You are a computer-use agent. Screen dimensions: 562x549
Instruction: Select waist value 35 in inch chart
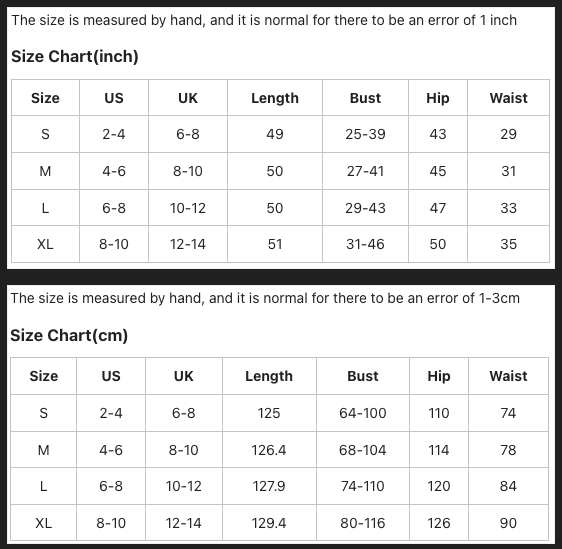coord(508,244)
